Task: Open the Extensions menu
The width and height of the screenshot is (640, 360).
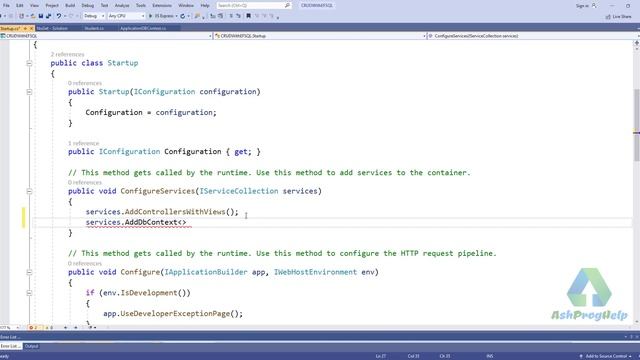Action: pyautogui.click(x=162, y=6)
